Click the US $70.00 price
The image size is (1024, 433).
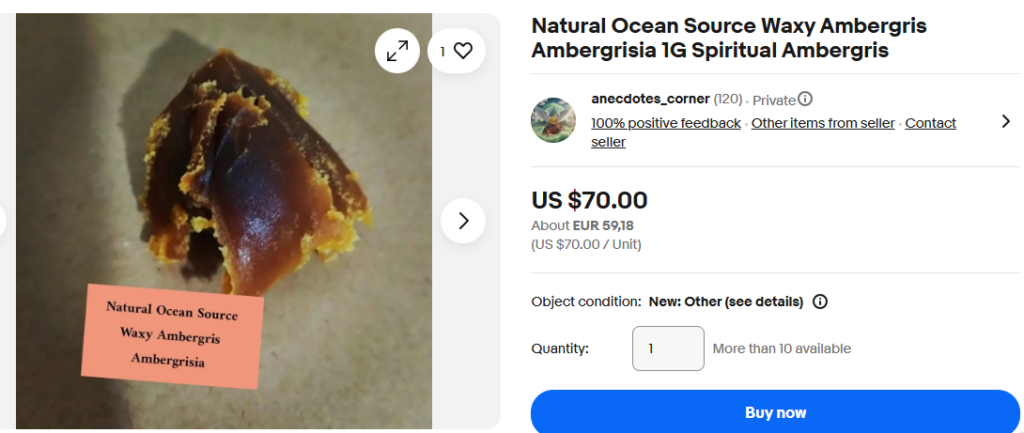coord(589,201)
